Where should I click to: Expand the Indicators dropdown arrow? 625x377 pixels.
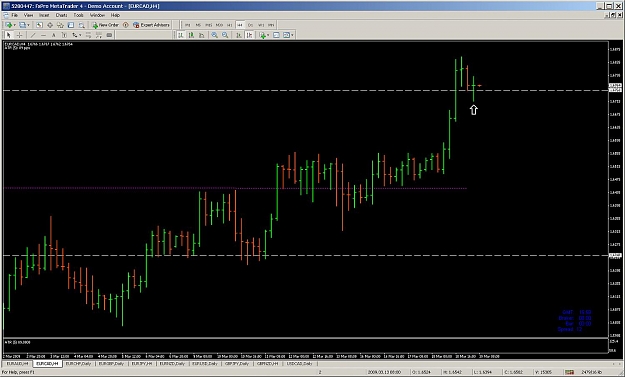(268, 35)
